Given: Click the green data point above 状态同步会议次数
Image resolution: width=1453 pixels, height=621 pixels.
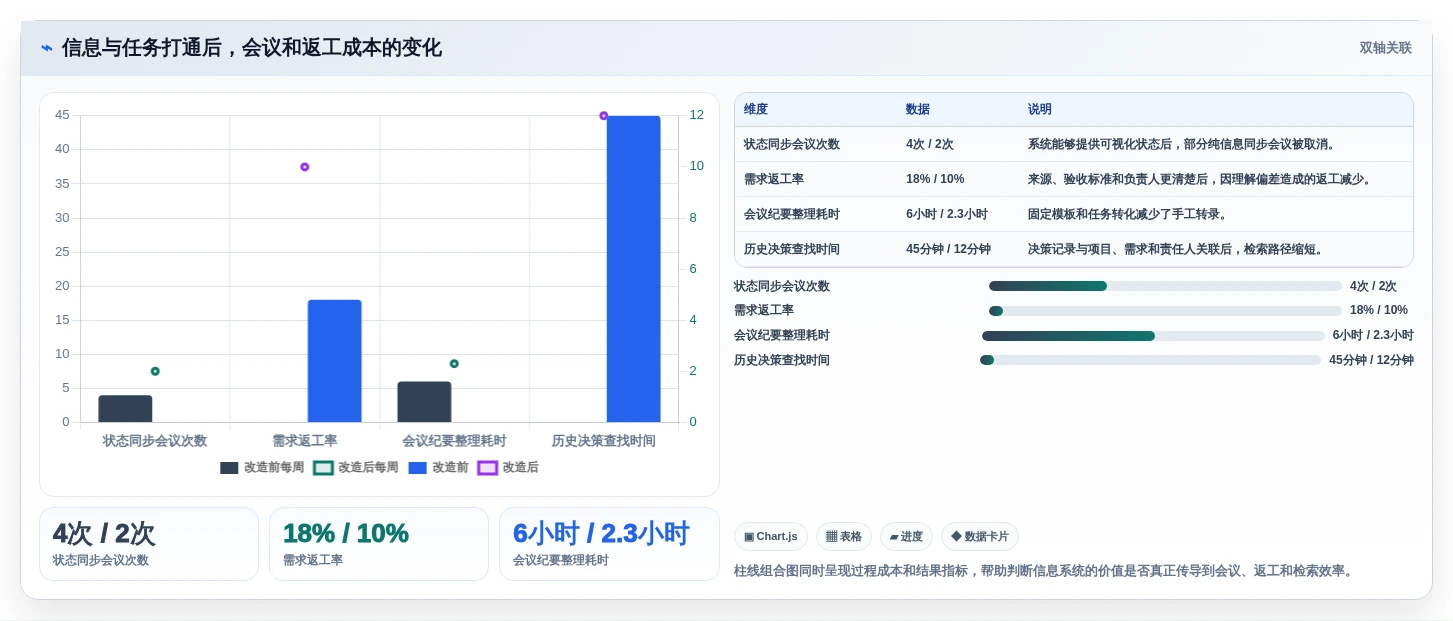Looking at the screenshot, I should (155, 371).
